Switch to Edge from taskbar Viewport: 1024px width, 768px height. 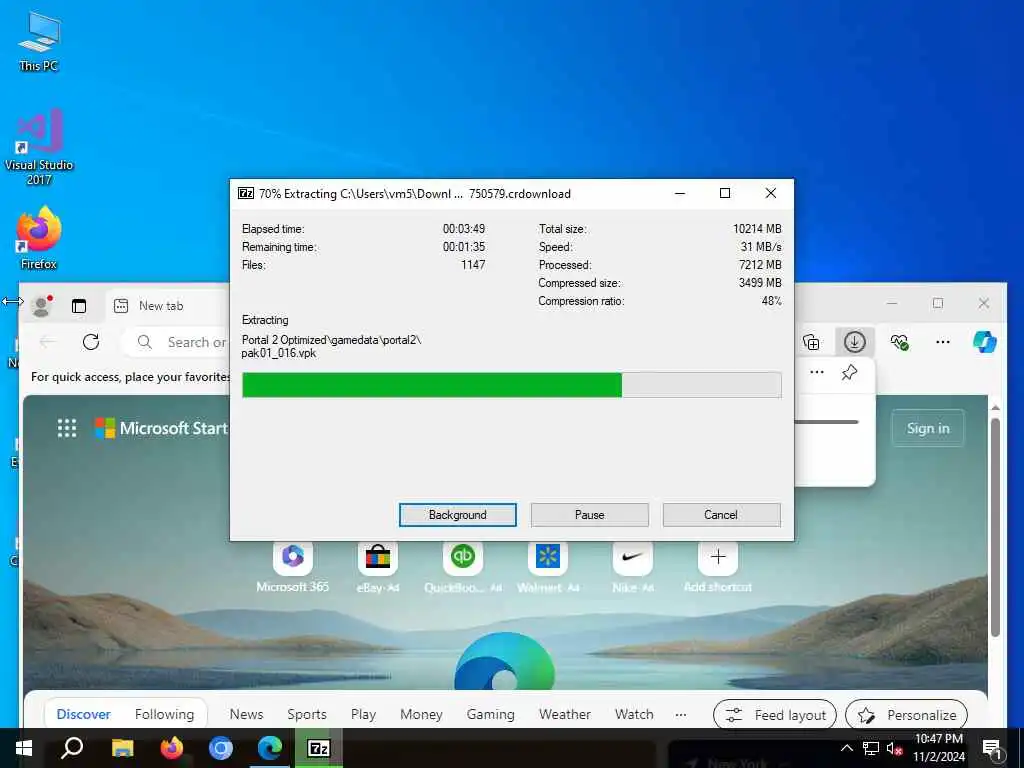pos(270,748)
